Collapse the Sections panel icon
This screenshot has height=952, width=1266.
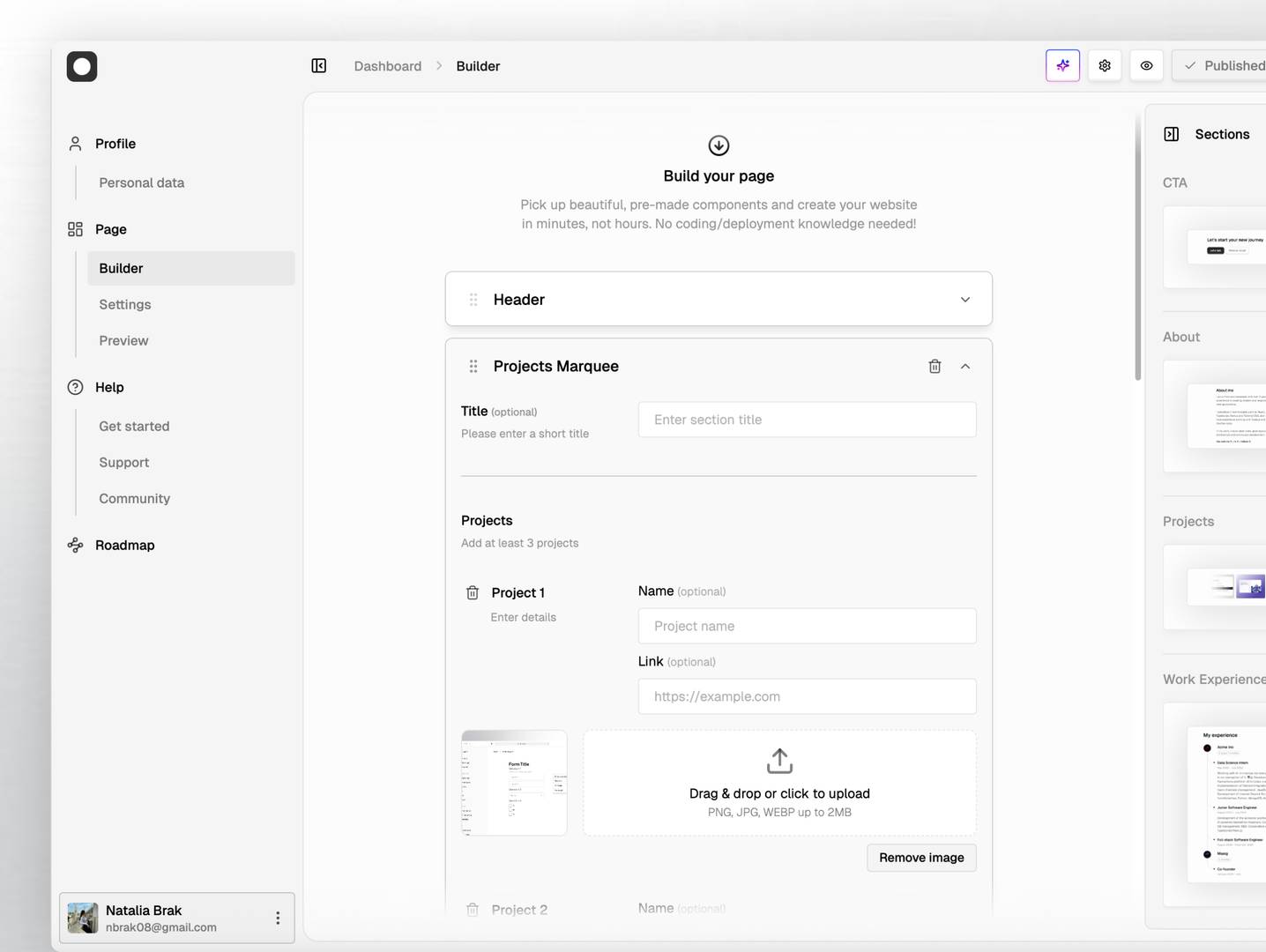[1171, 134]
